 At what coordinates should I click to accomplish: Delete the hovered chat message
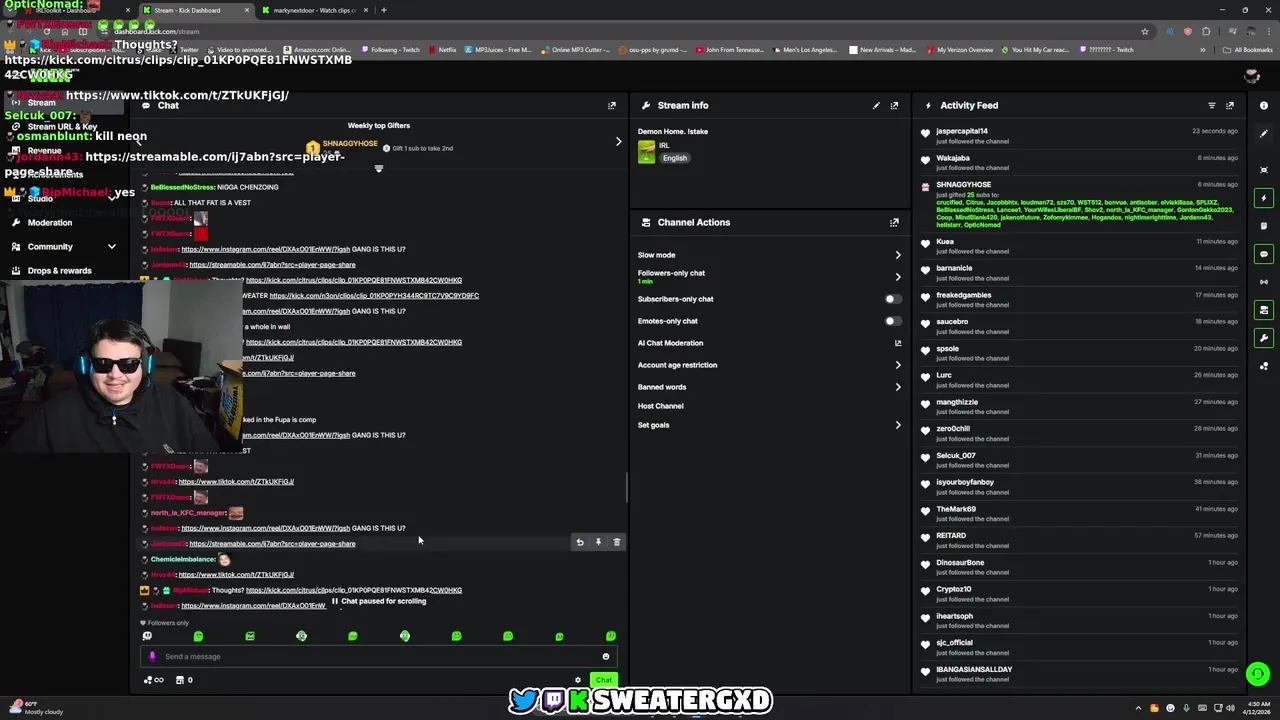pyautogui.click(x=617, y=542)
